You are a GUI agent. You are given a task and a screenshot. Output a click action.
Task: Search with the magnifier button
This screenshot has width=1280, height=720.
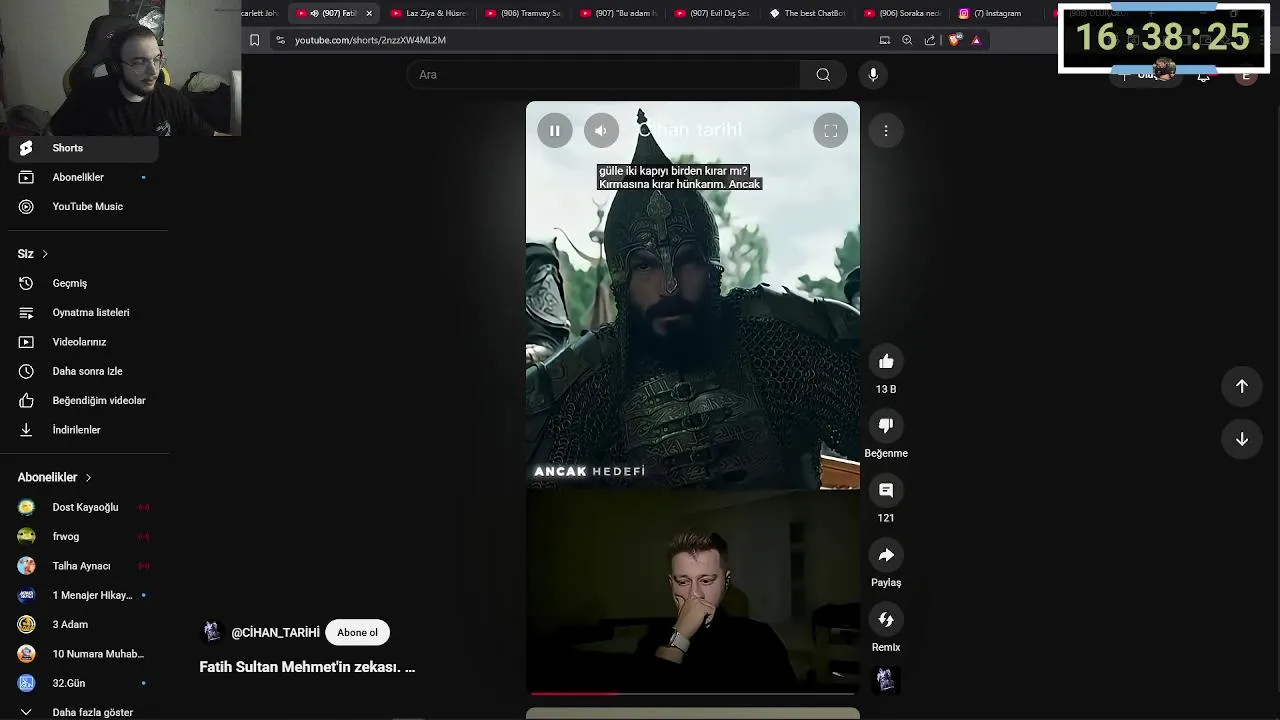coord(823,75)
